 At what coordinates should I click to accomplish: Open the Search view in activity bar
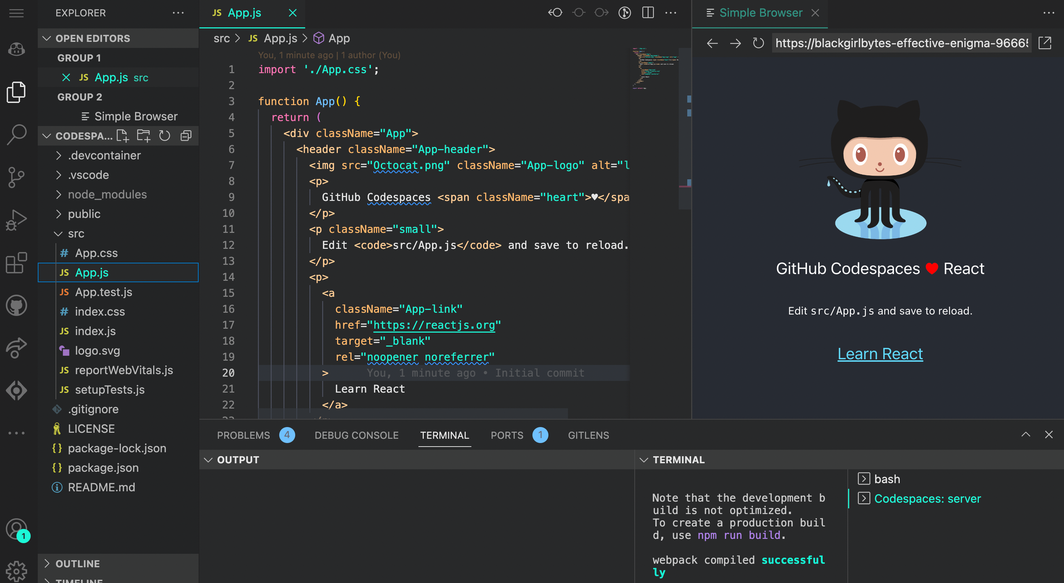[x=16, y=134]
